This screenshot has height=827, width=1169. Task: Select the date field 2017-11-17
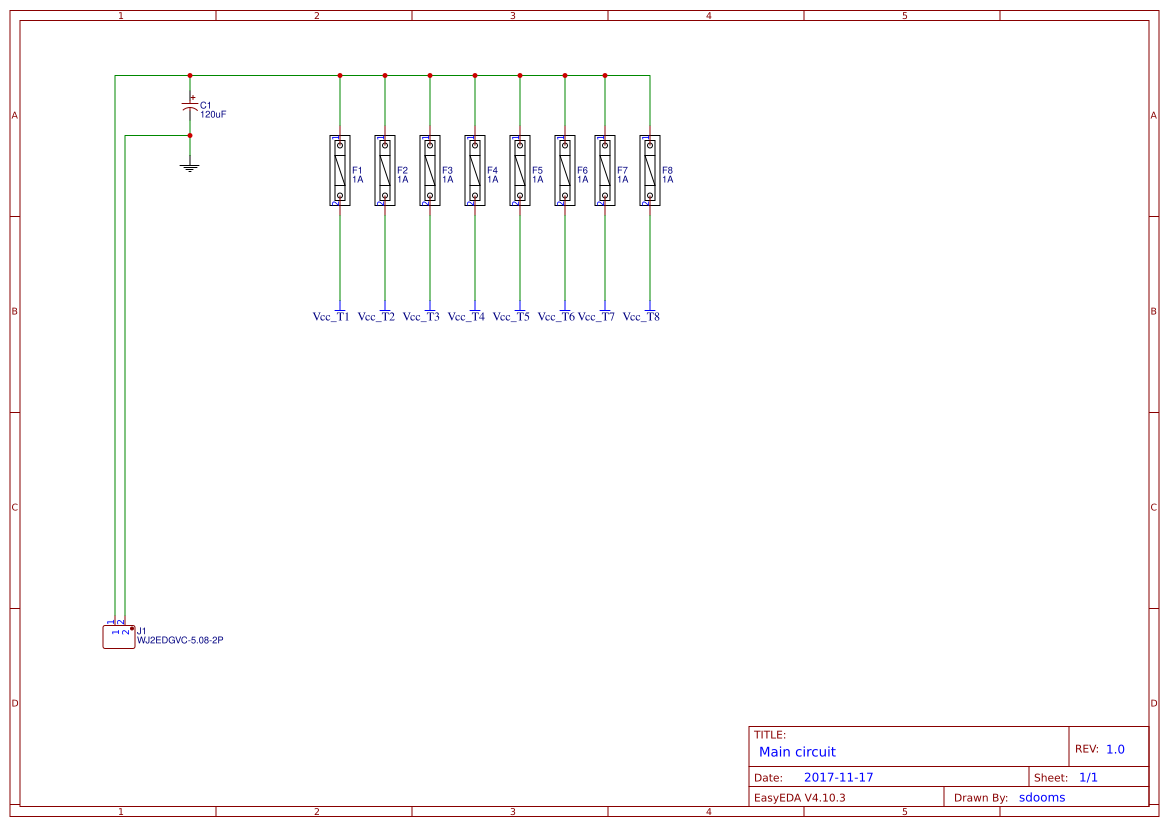838,777
